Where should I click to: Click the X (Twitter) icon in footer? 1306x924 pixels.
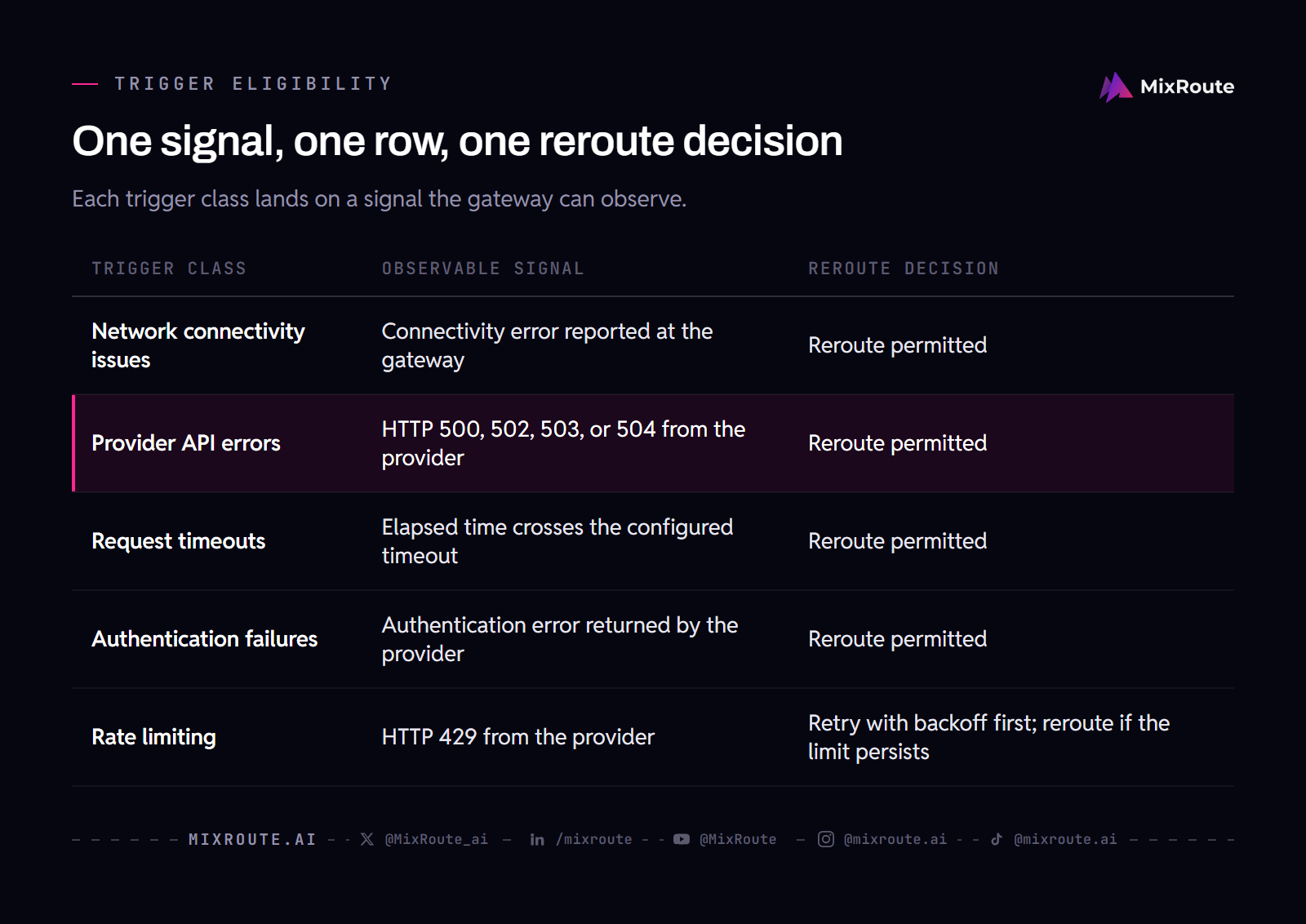pyautogui.click(x=367, y=839)
